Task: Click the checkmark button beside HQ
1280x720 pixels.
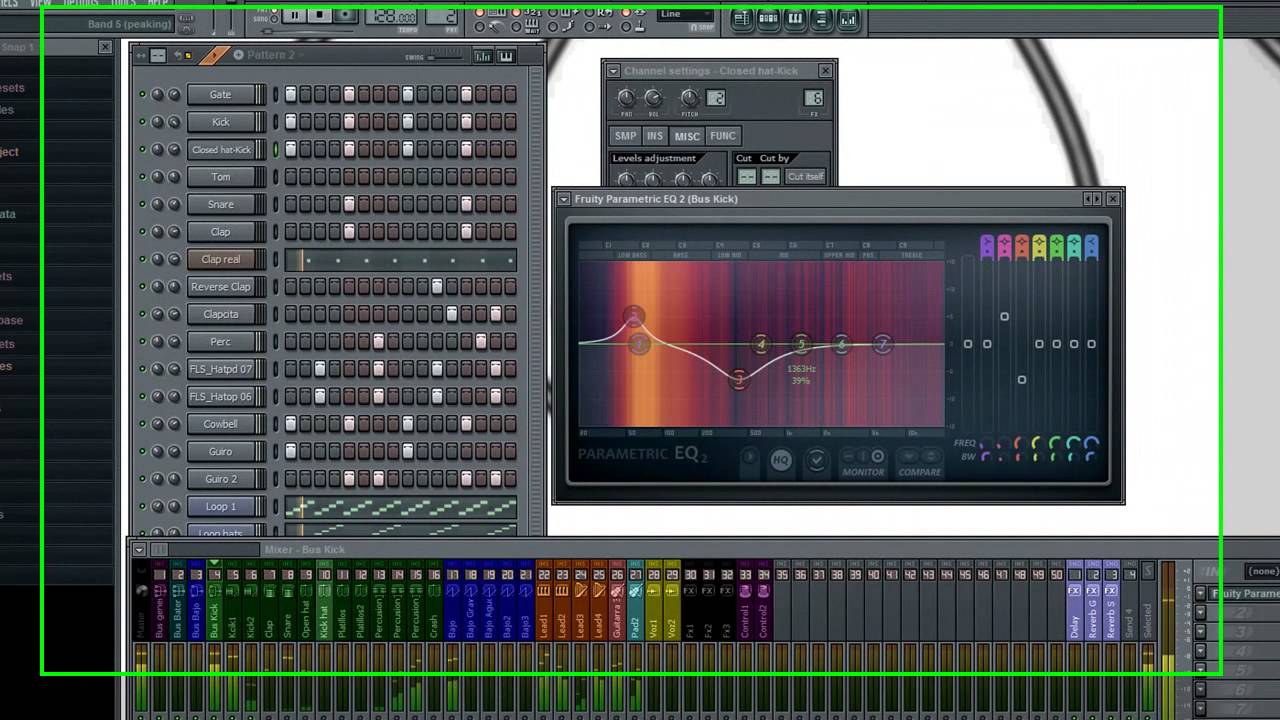Action: 817,460
